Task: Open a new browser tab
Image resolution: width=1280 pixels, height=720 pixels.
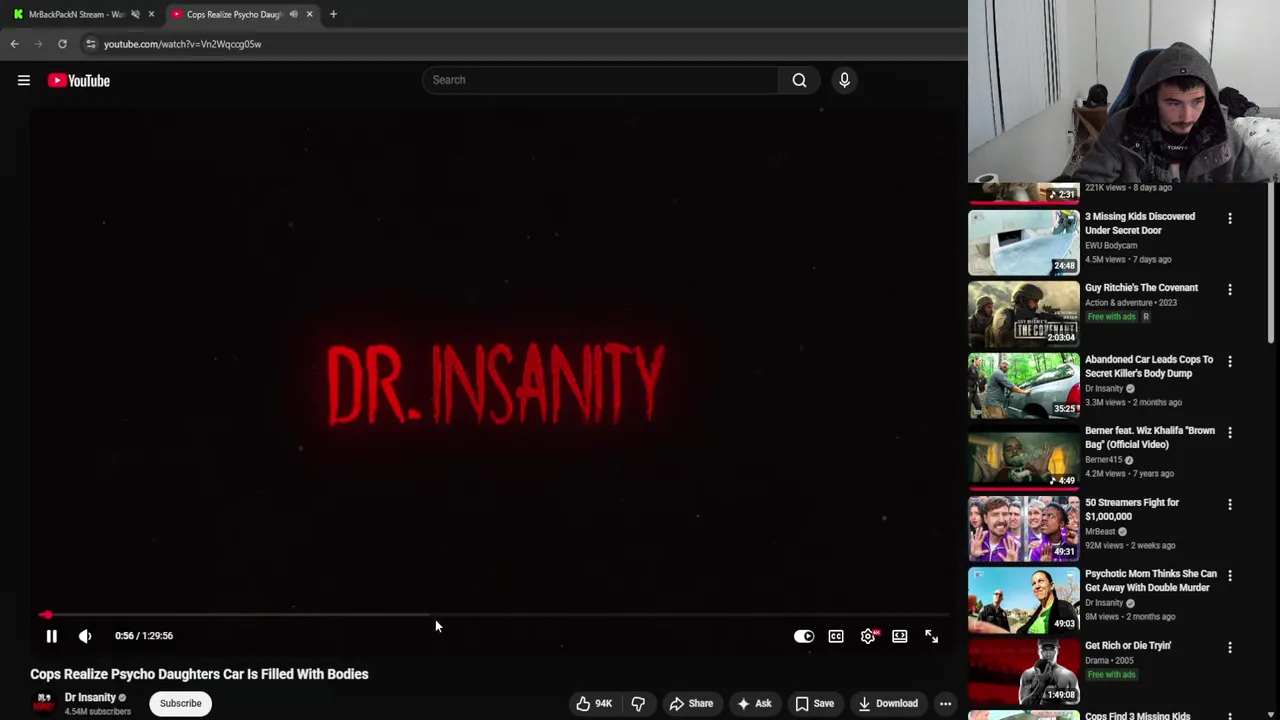Action: (333, 14)
